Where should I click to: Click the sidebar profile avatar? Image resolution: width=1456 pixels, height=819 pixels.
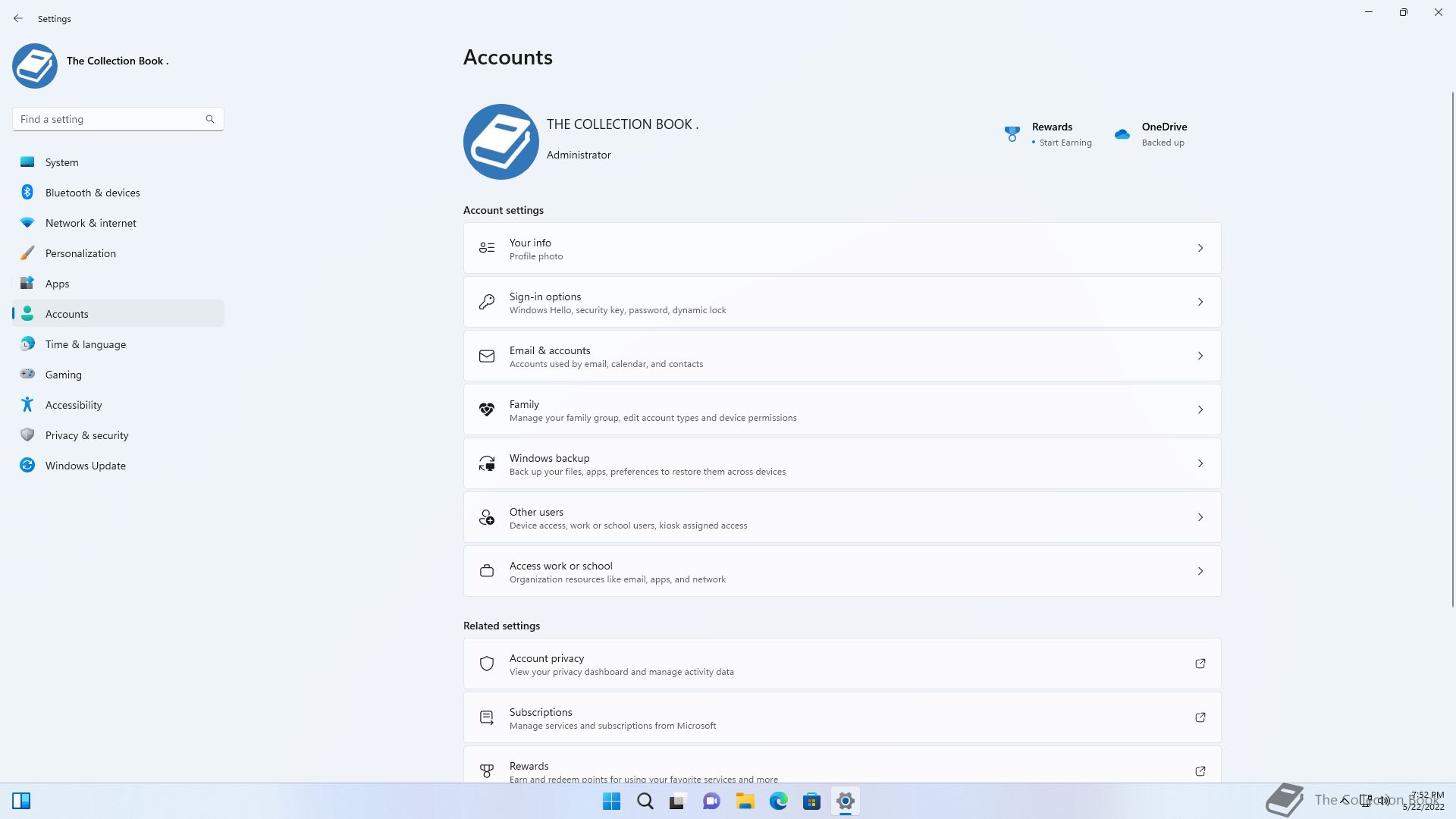click(x=35, y=66)
